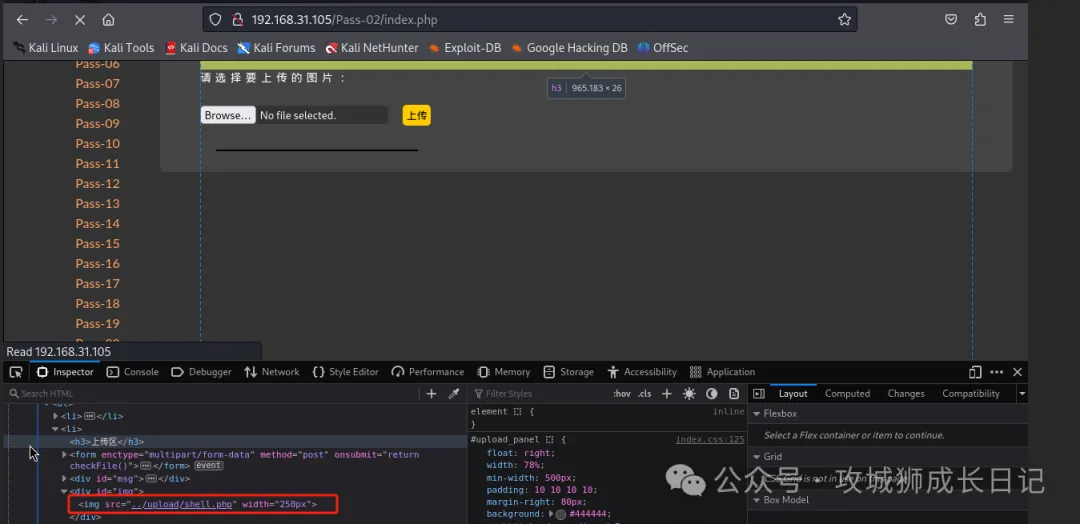1080x524 pixels.
Task: Toggle responsive design mode icon
Action: click(975, 372)
